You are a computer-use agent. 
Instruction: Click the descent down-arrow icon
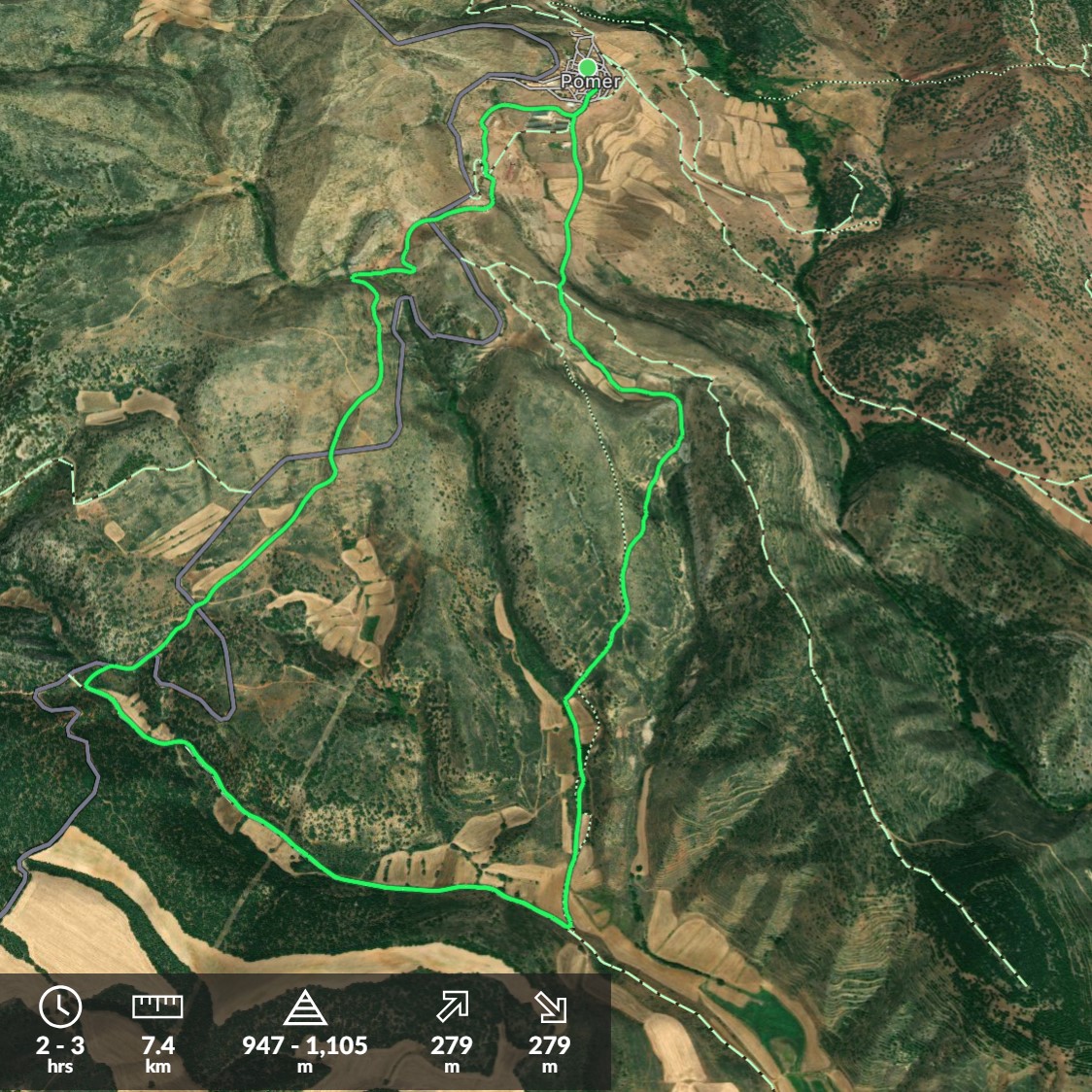[x=550, y=1007]
